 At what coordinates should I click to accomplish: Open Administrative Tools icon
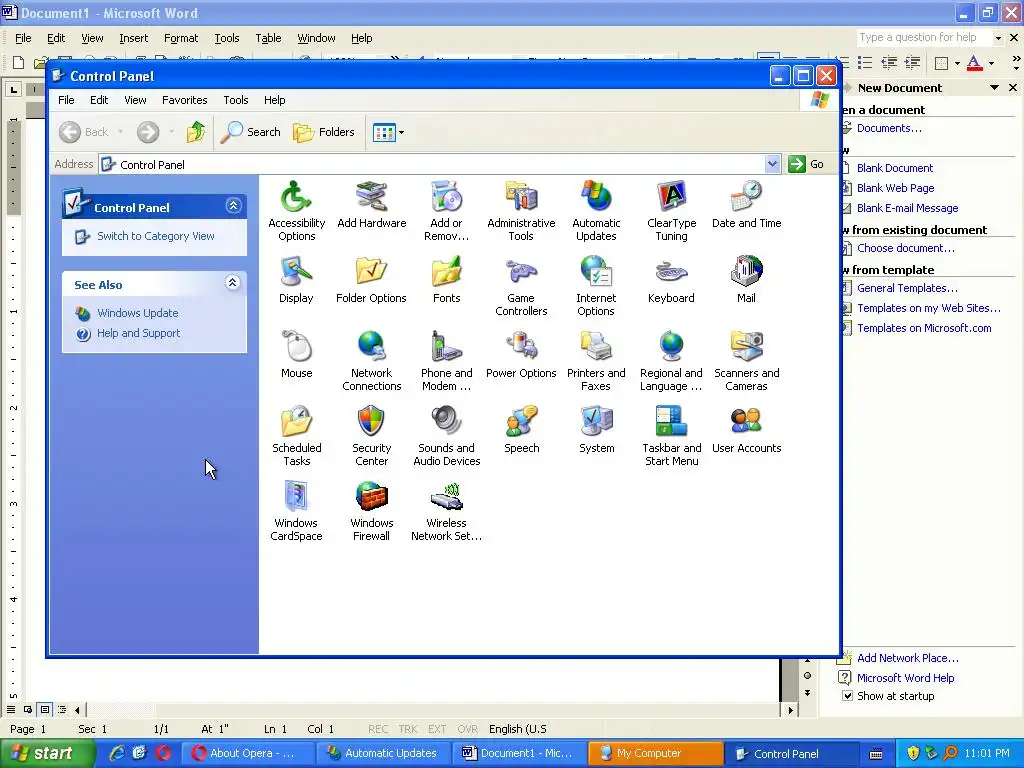[x=521, y=211]
